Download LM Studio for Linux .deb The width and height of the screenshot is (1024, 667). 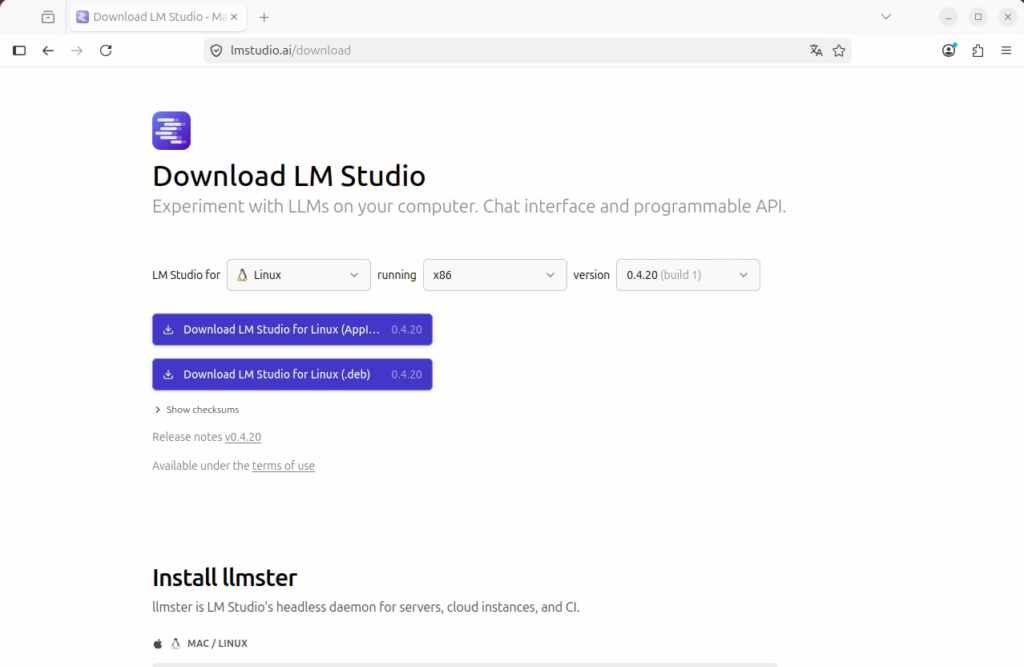(292, 374)
